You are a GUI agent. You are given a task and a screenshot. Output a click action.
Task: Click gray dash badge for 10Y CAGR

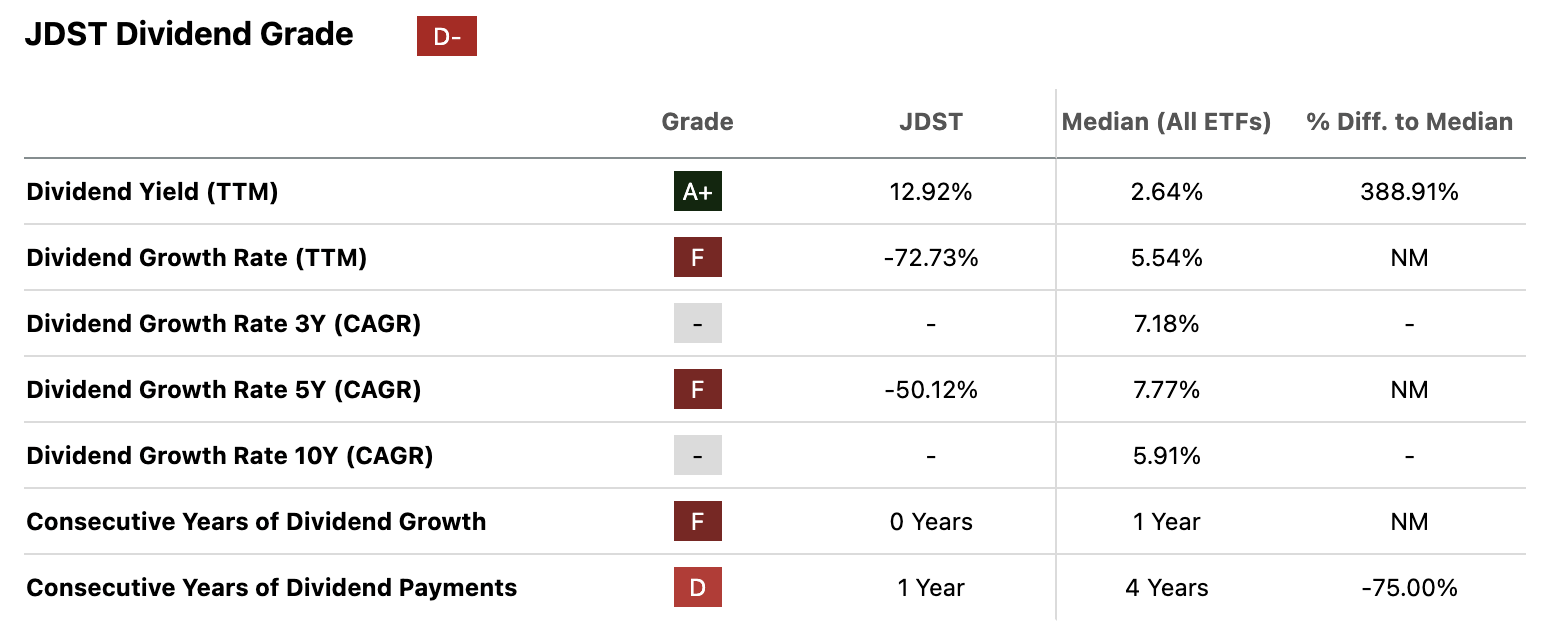coord(697,456)
